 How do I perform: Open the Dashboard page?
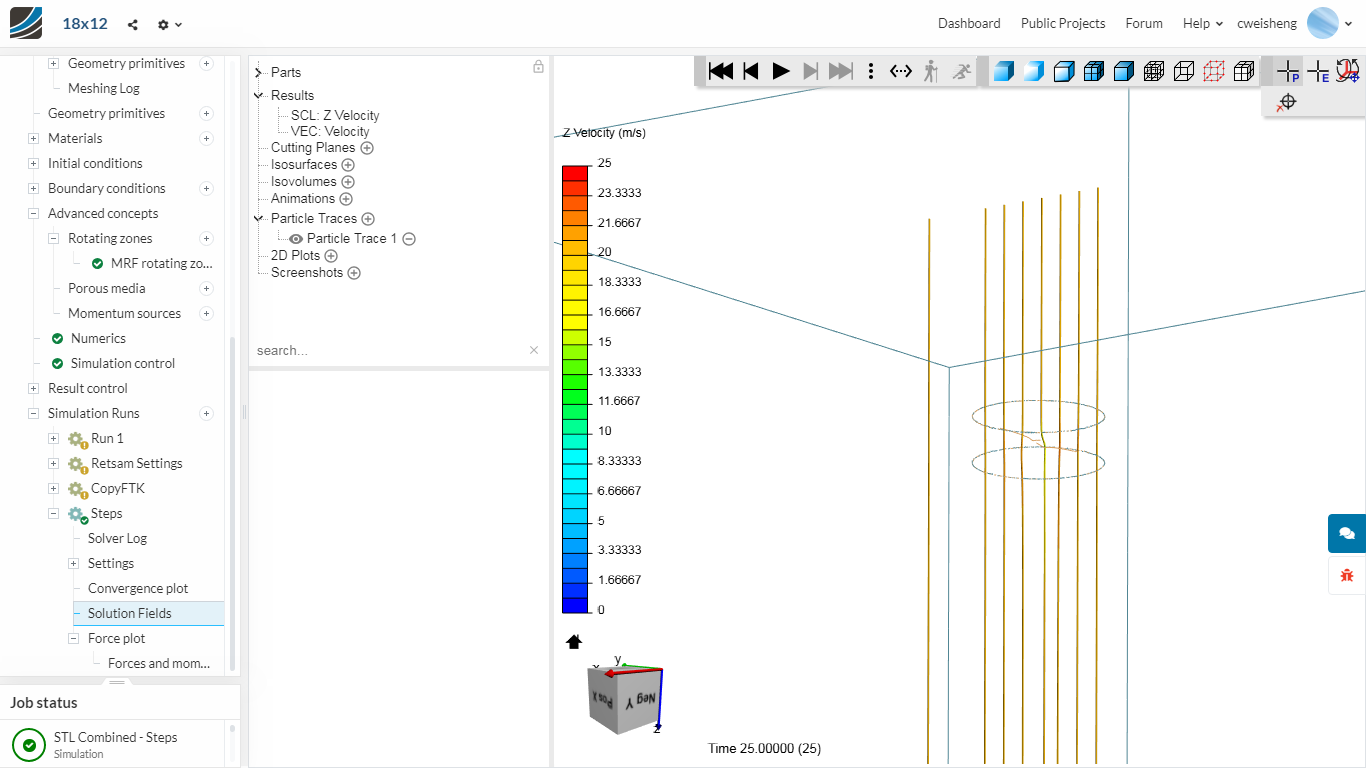[x=968, y=23]
